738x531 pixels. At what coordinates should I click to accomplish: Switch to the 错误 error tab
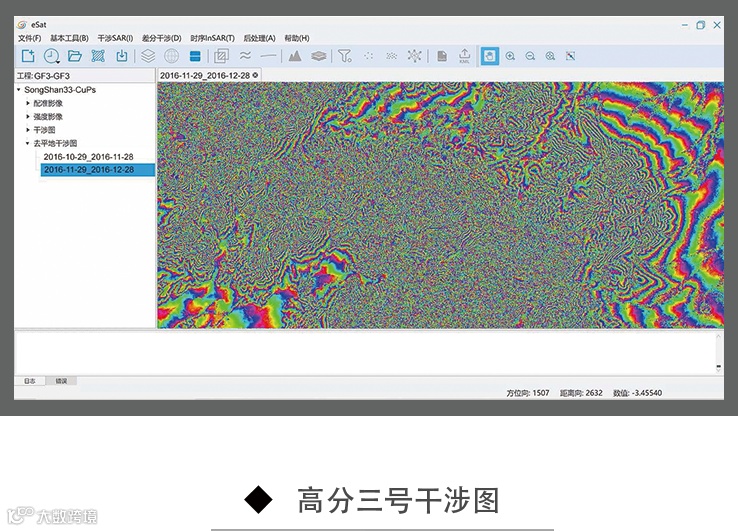61,381
